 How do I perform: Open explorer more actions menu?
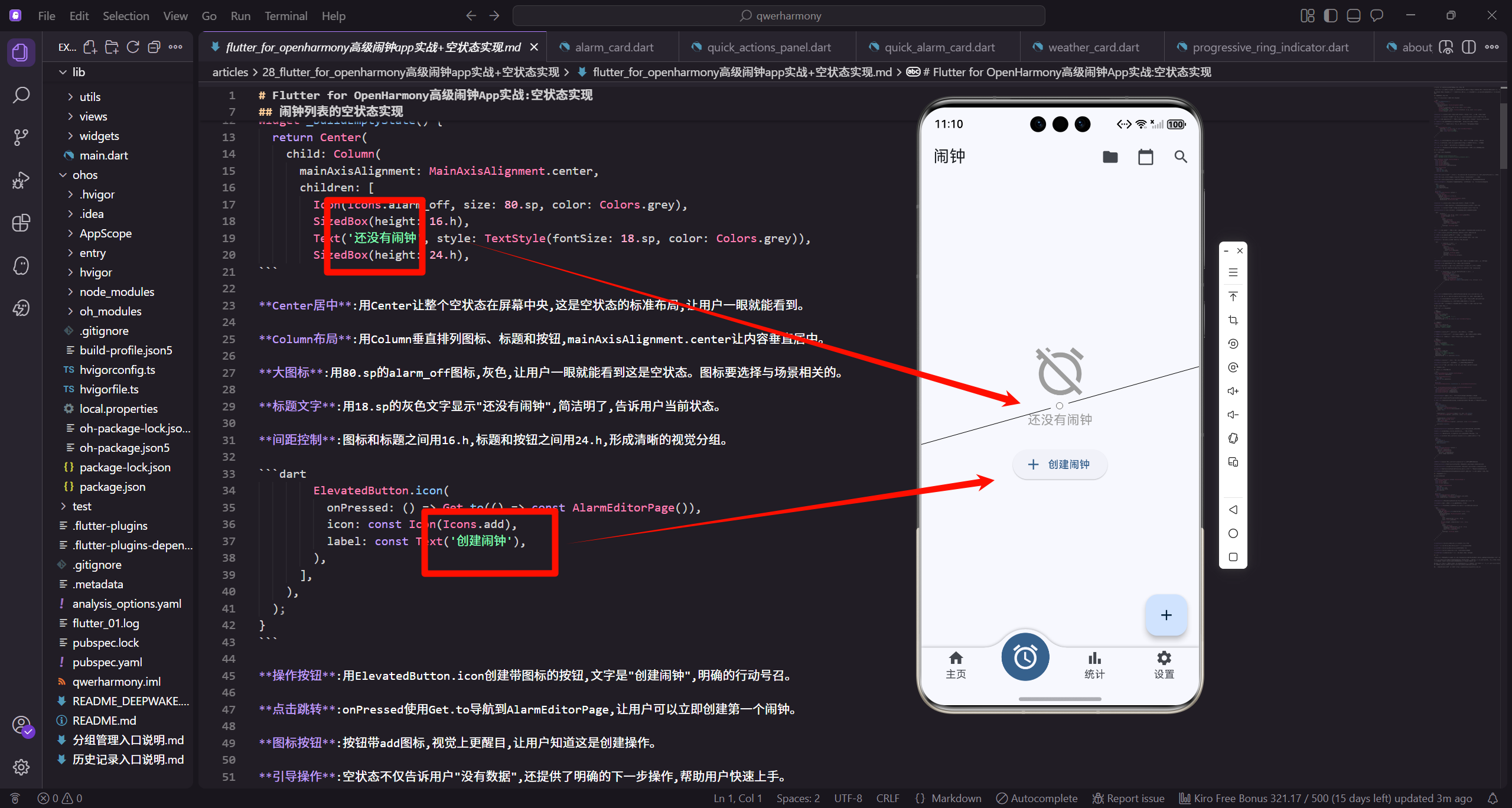pos(175,47)
